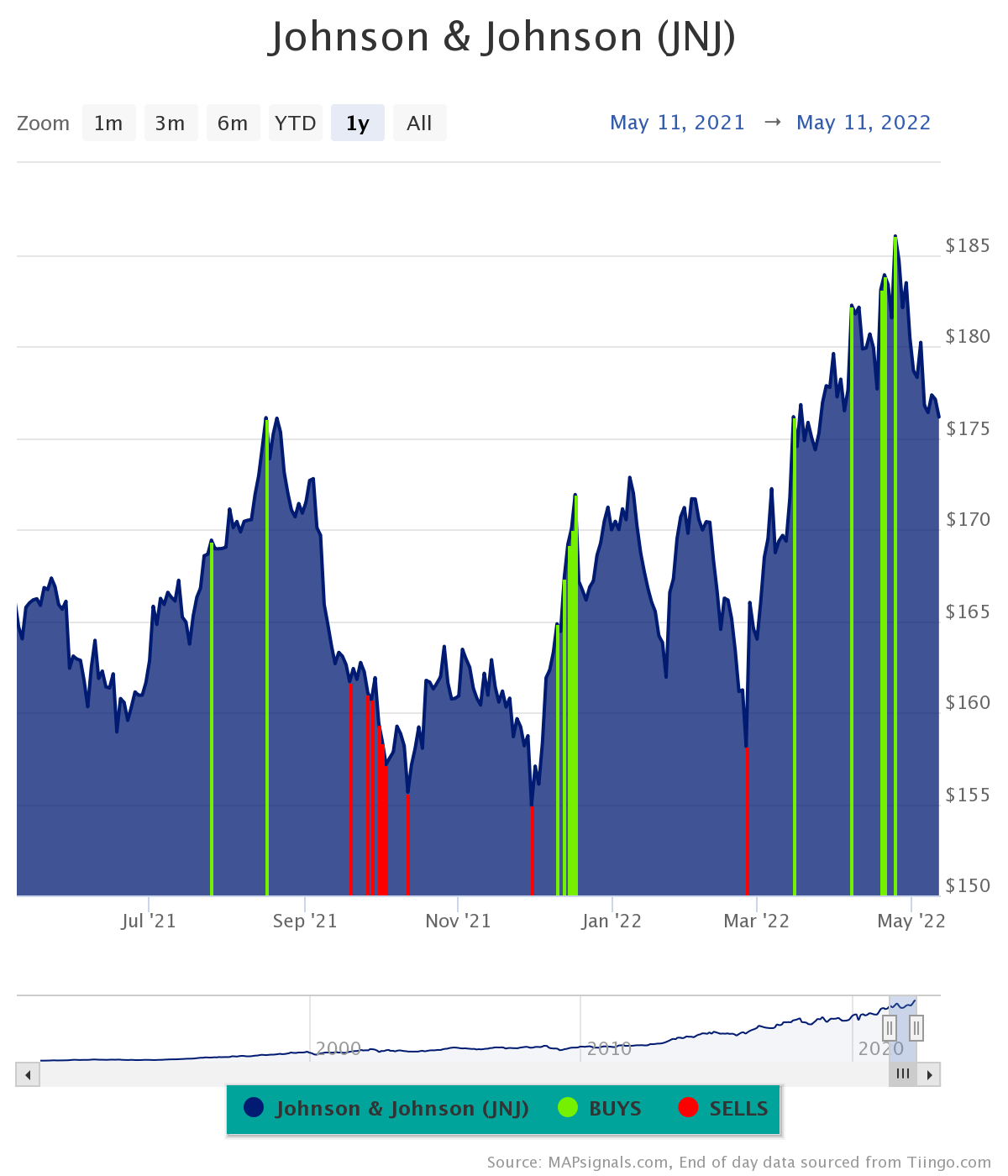Click the Nov '21 x-axis label

[458, 921]
